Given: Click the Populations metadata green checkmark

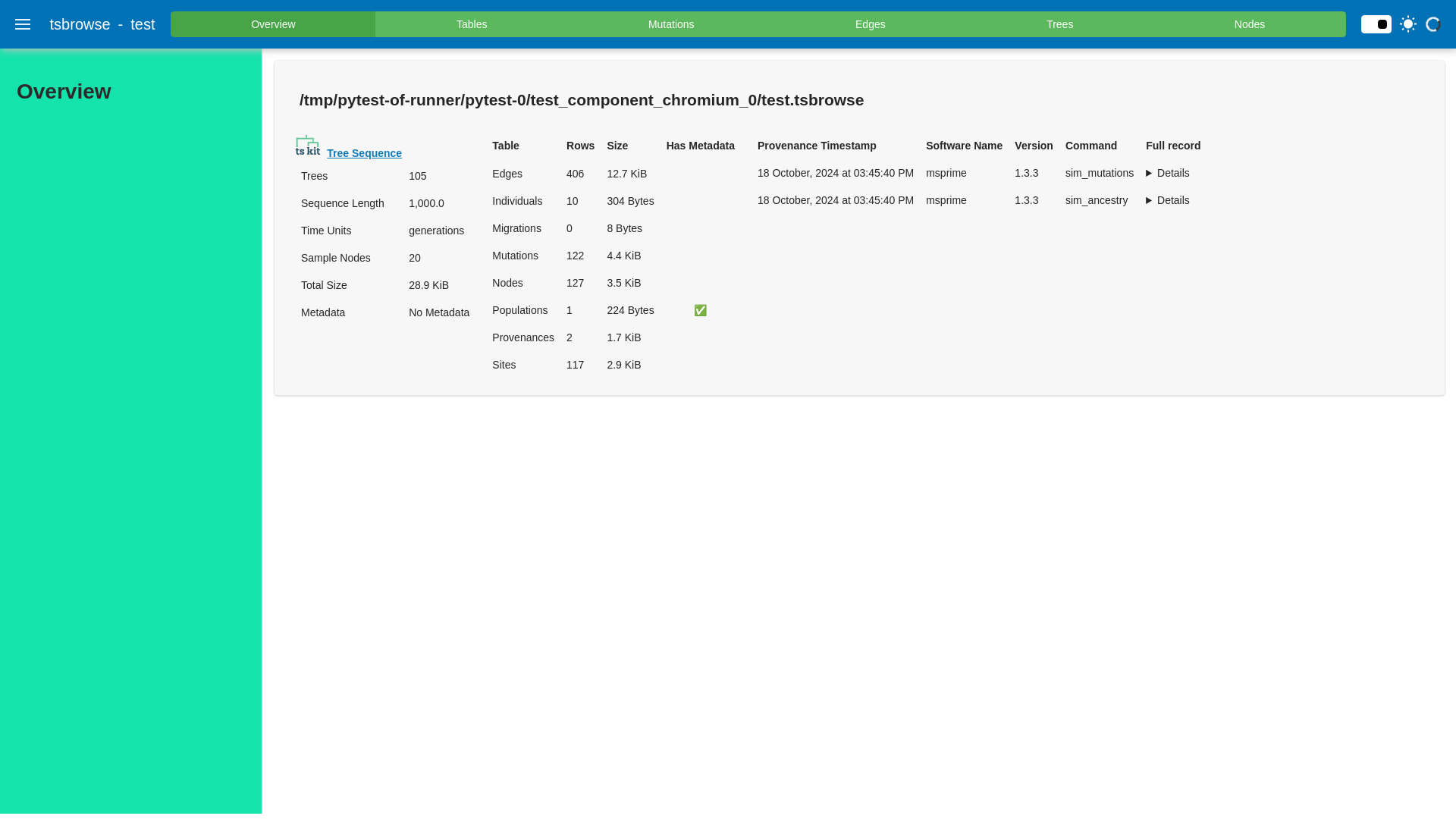Looking at the screenshot, I should [700, 311].
